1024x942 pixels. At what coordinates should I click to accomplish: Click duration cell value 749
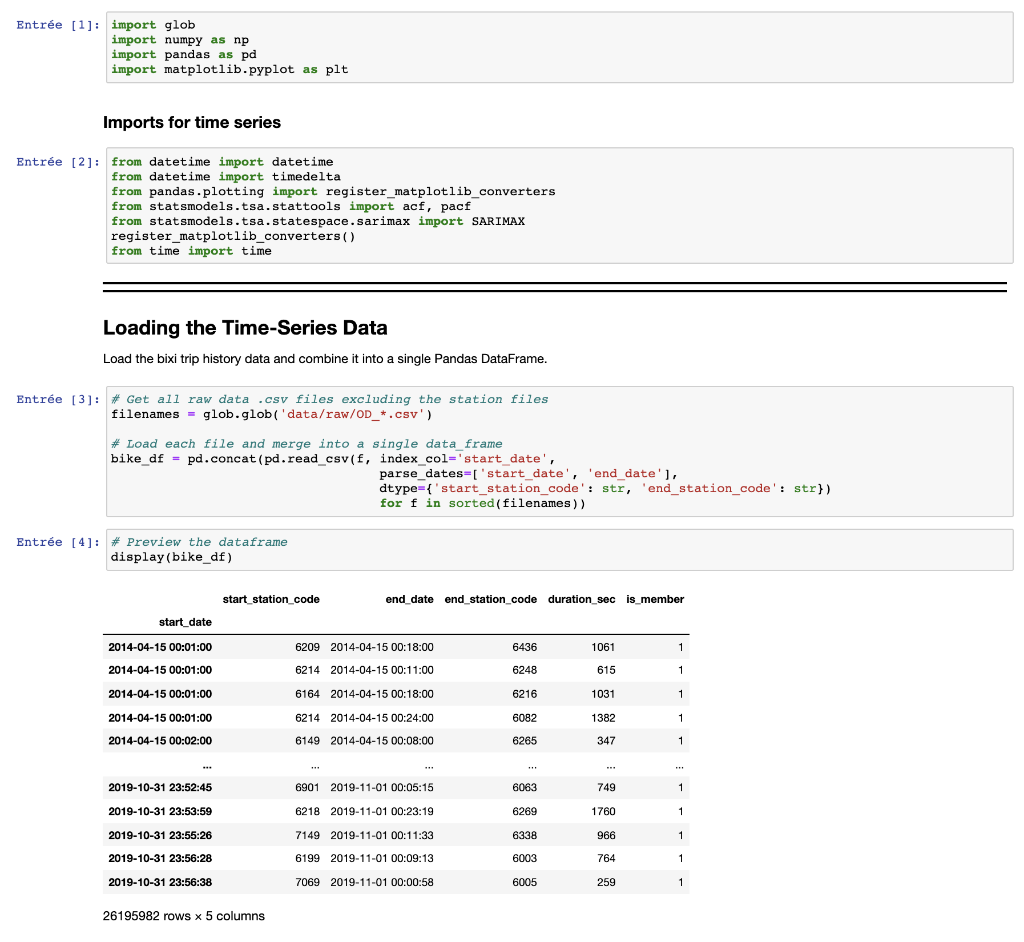(606, 788)
